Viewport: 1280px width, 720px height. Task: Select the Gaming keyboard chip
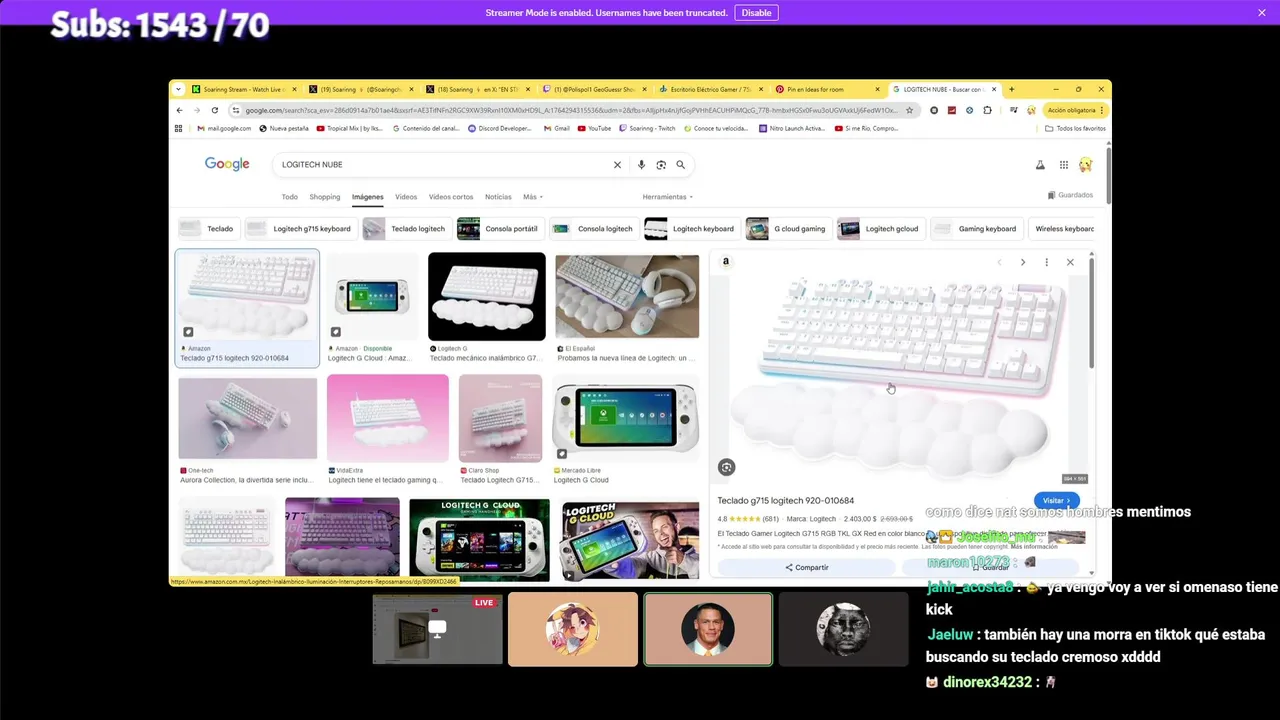pos(976,229)
